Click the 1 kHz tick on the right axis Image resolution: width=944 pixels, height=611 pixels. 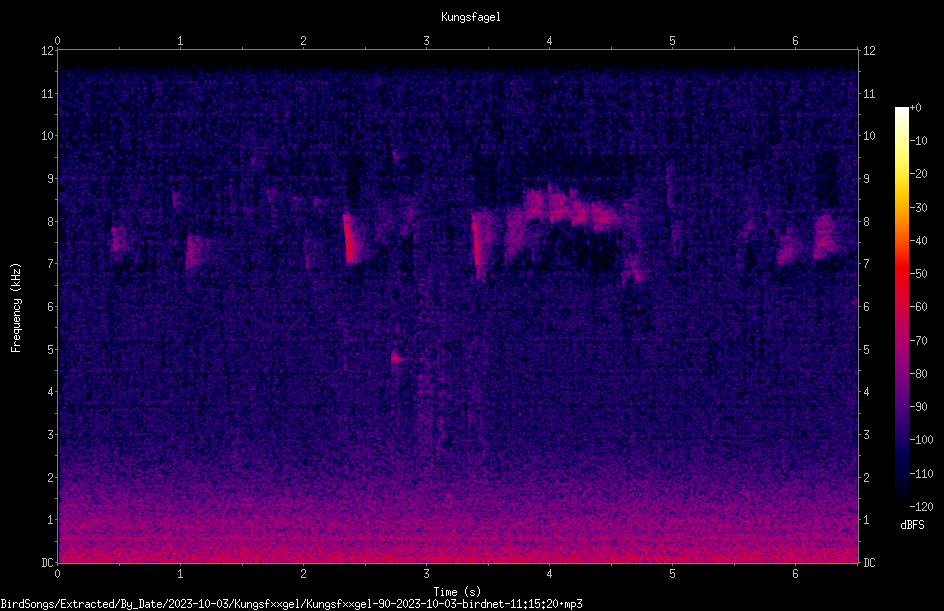867,520
